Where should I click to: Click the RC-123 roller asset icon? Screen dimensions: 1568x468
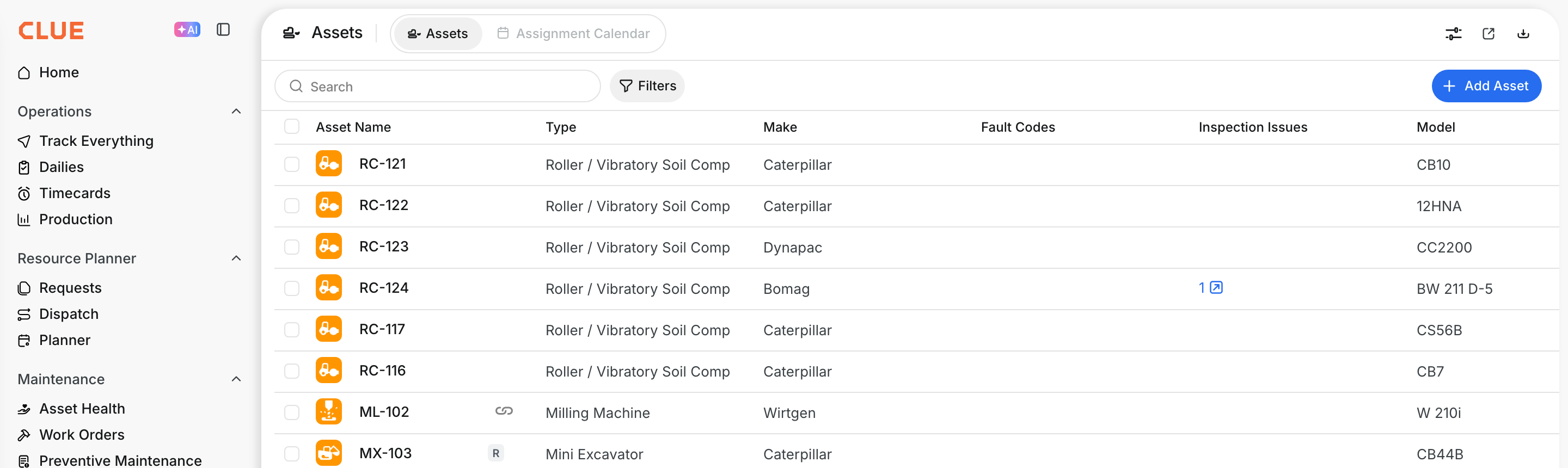click(x=329, y=247)
